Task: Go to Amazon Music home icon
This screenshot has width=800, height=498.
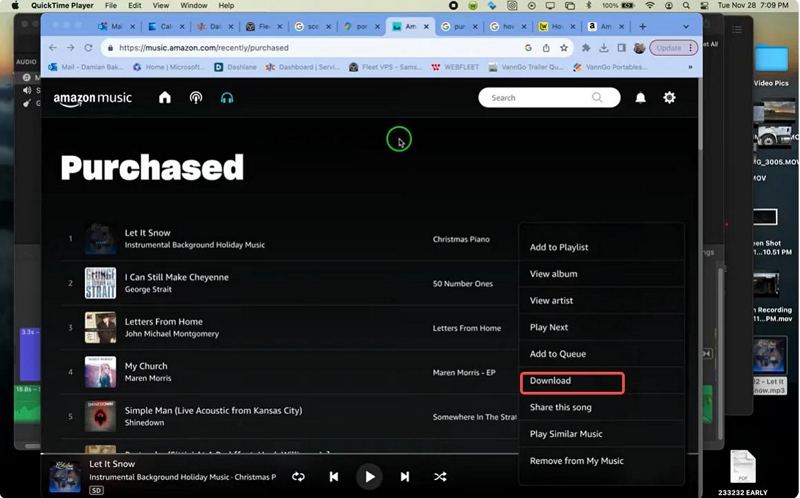Action: click(164, 97)
